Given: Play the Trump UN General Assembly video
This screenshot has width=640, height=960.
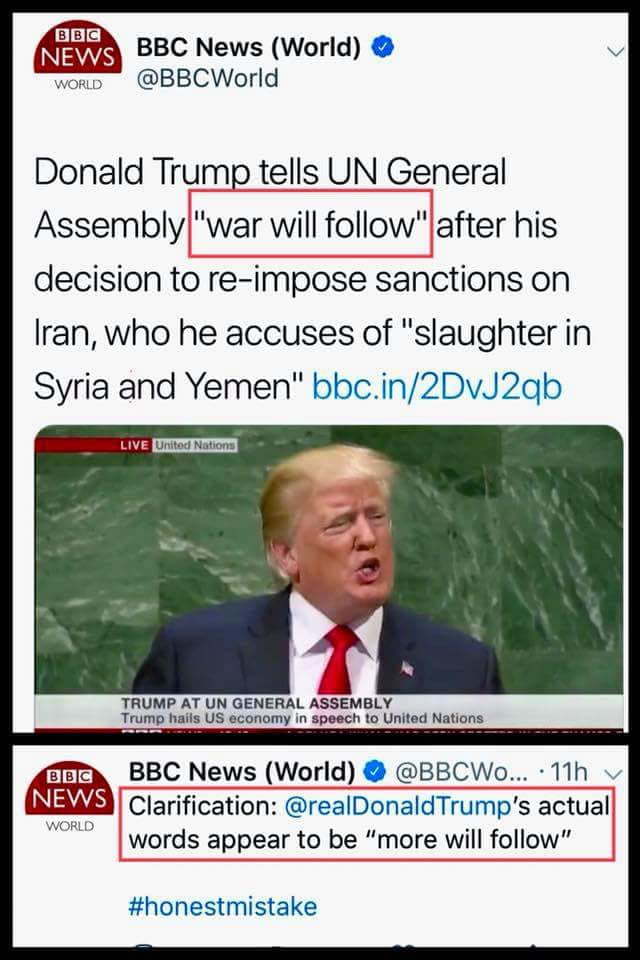Looking at the screenshot, I should (329, 577).
